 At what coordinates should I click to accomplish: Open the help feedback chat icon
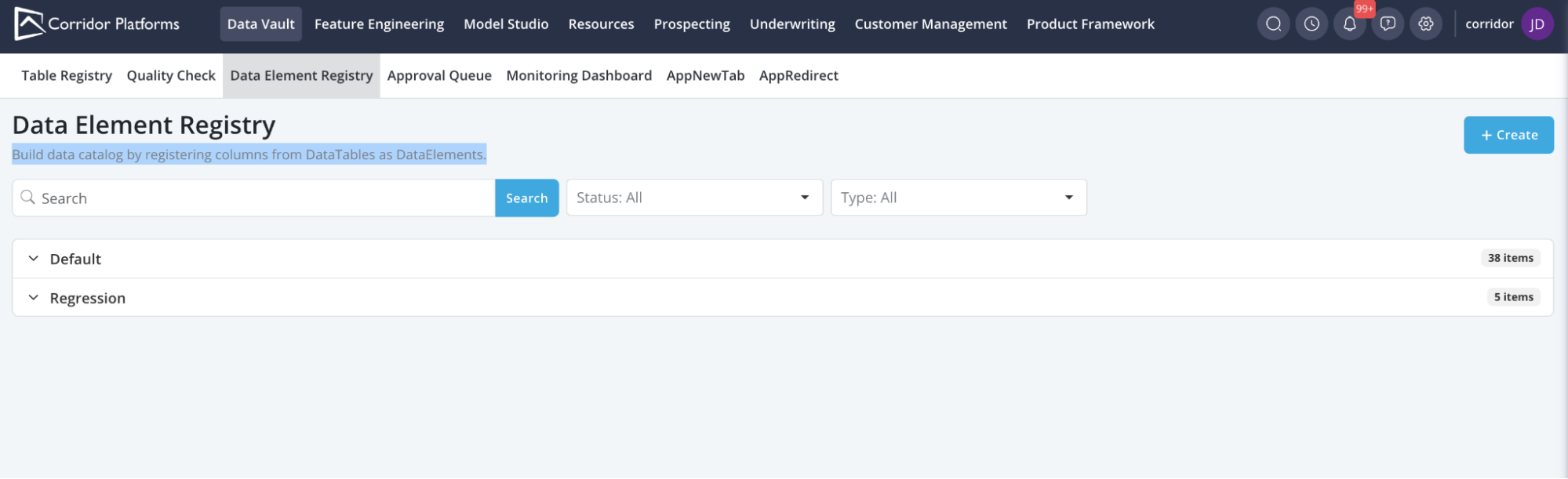[x=1388, y=24]
